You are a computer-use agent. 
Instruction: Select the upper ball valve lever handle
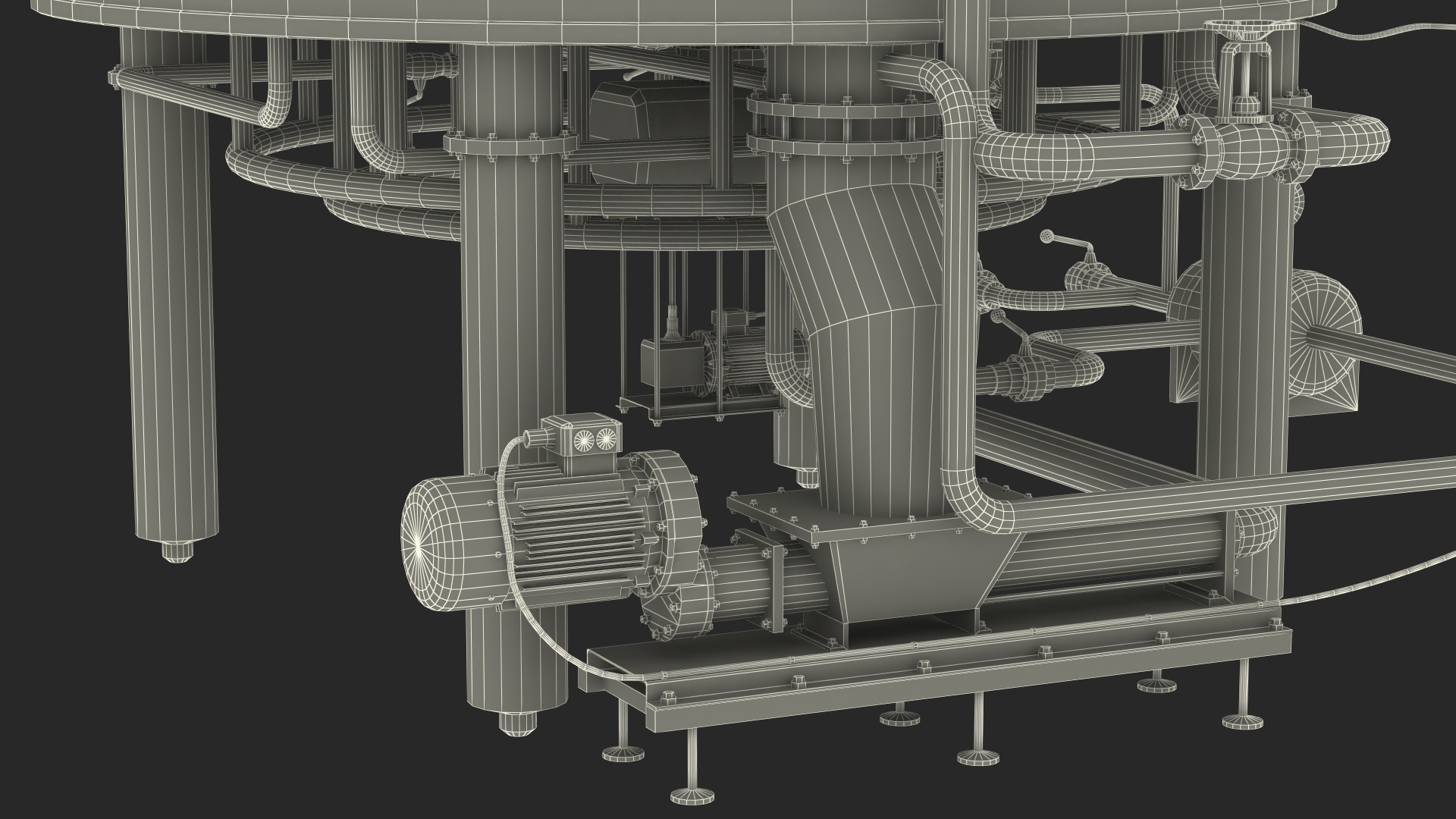(x=1068, y=243)
